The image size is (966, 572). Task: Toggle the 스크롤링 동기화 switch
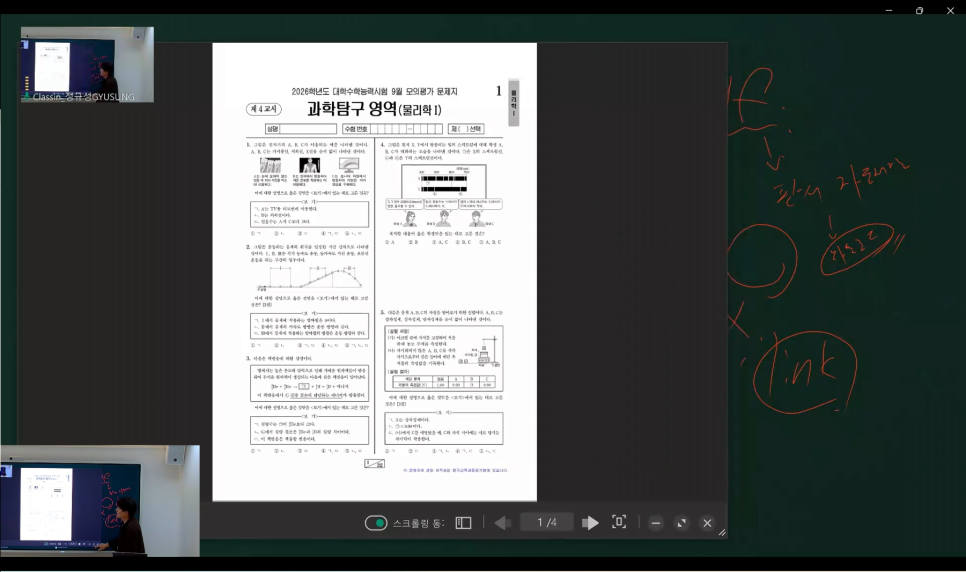click(376, 523)
